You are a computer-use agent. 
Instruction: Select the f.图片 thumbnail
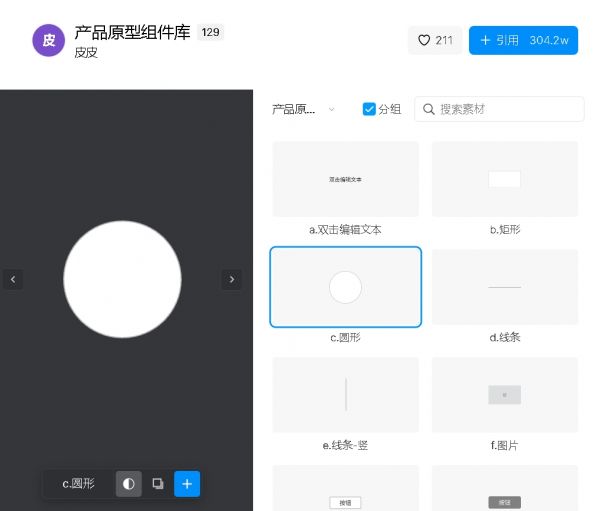pos(505,395)
